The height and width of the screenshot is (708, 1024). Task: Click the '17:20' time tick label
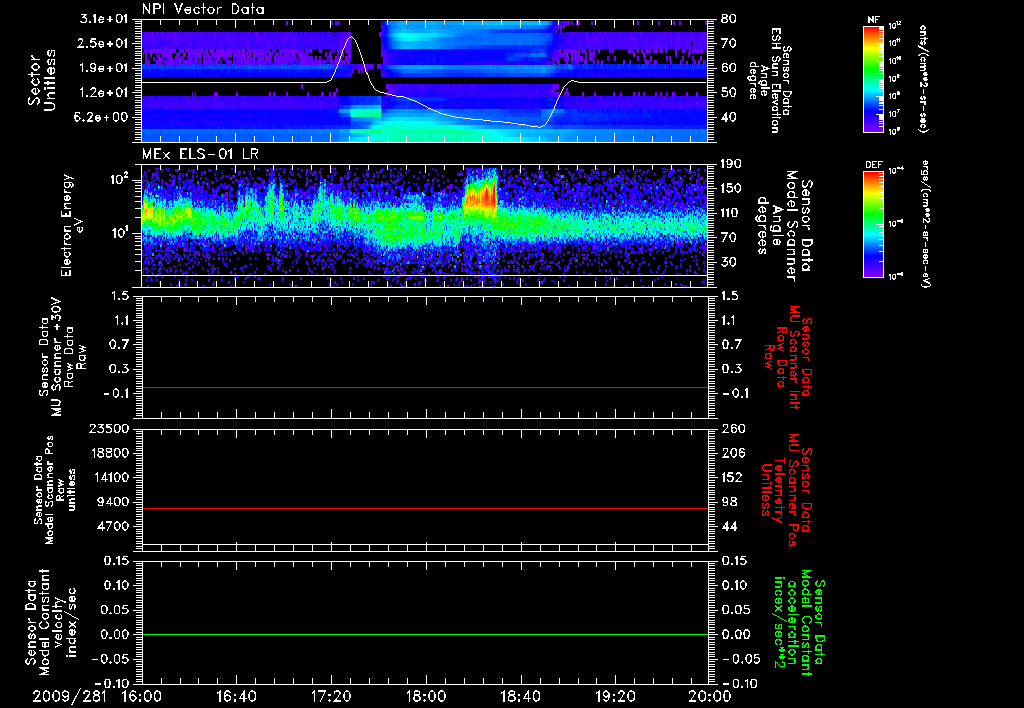tap(330, 697)
